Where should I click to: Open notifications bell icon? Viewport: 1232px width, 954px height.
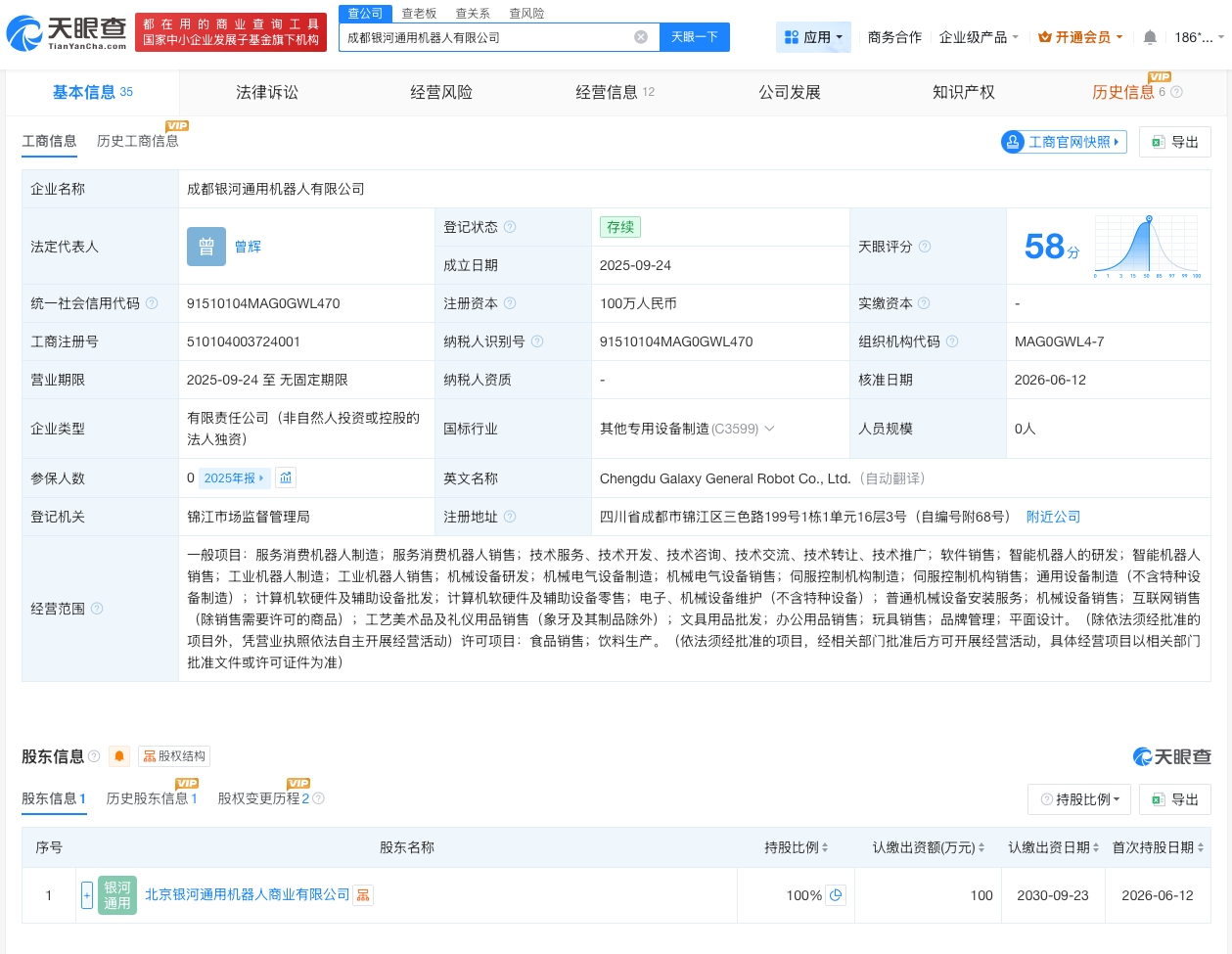pyautogui.click(x=1150, y=37)
